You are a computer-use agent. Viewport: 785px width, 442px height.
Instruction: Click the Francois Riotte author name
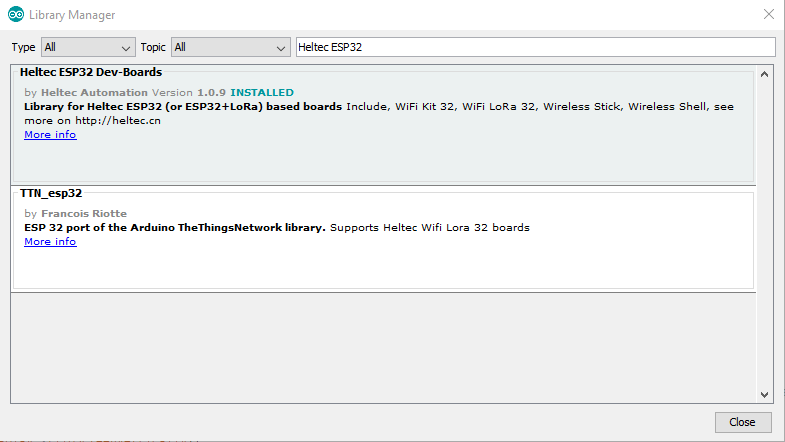point(83,214)
